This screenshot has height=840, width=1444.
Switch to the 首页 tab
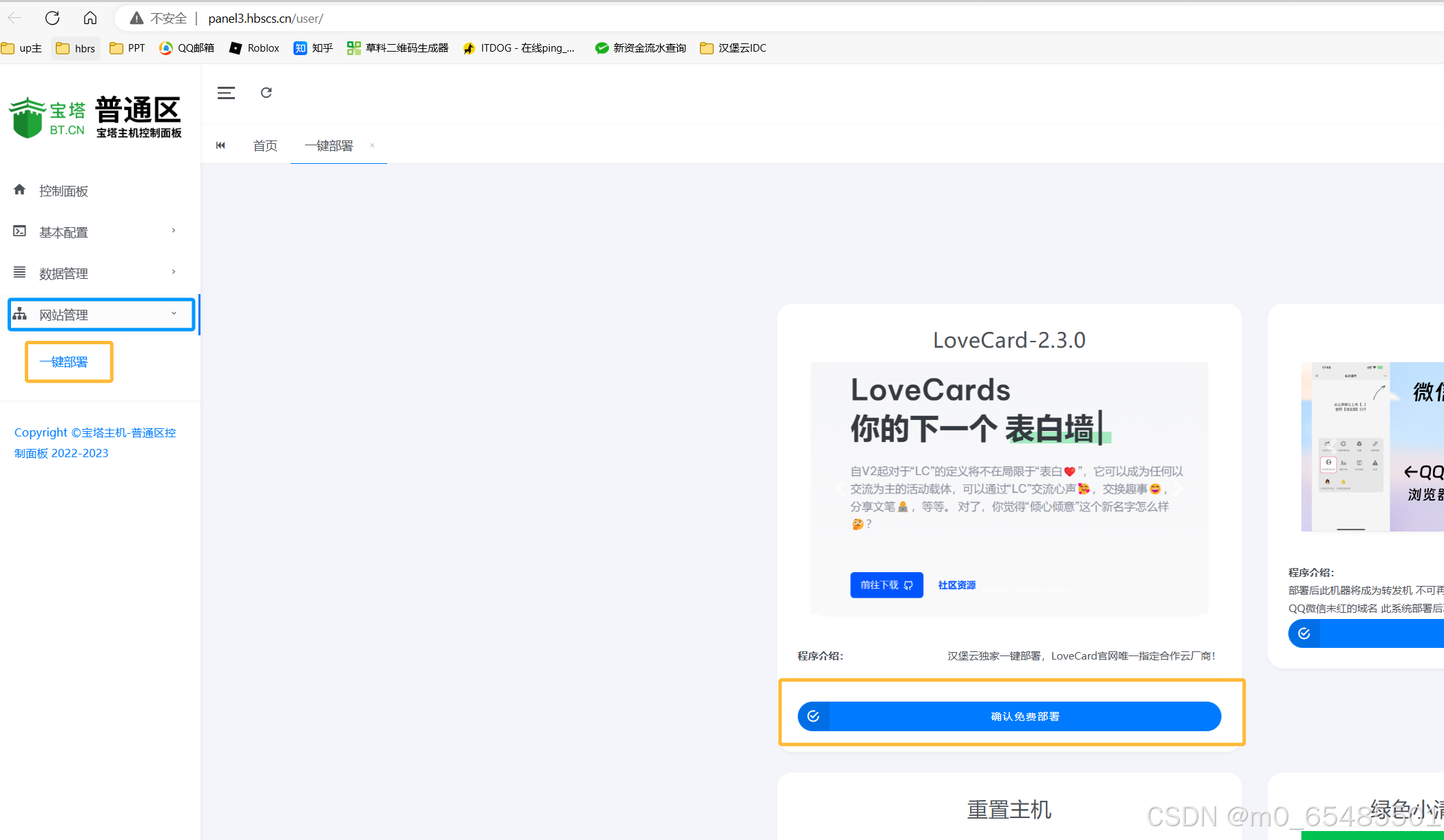click(265, 145)
